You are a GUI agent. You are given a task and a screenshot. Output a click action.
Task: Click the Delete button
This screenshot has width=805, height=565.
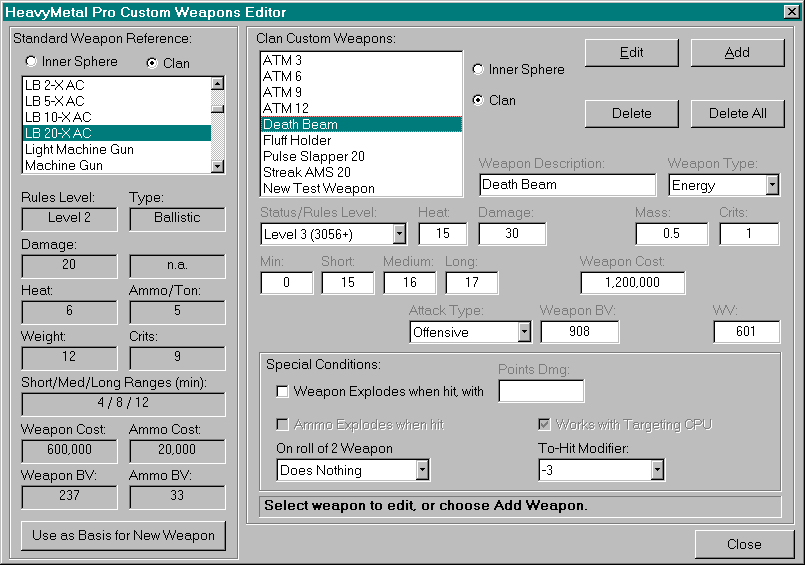631,113
